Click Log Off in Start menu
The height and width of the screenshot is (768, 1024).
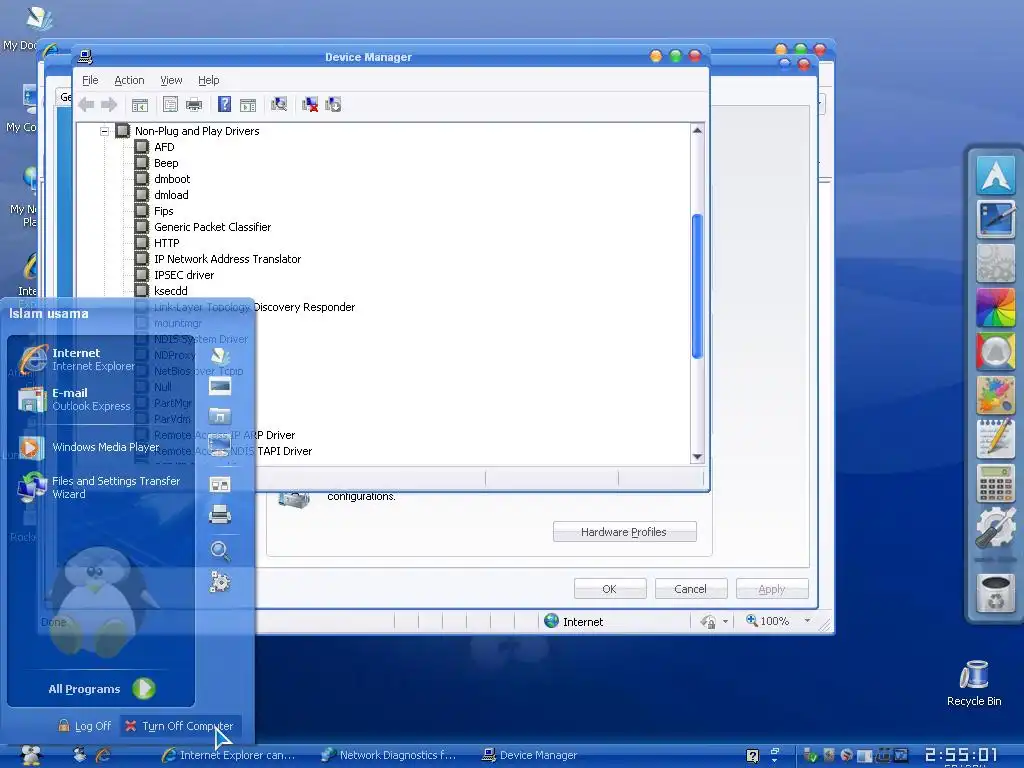click(x=84, y=726)
